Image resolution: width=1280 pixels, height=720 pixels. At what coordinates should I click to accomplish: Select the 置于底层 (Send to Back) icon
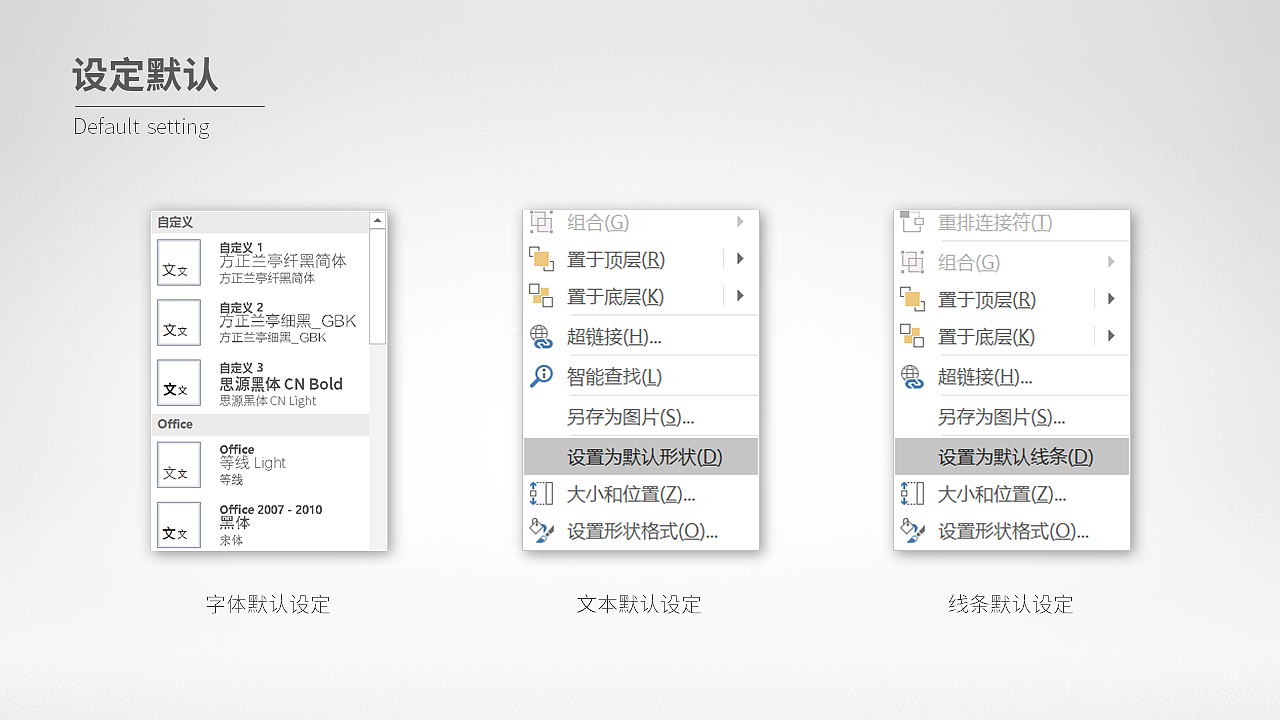(541, 297)
